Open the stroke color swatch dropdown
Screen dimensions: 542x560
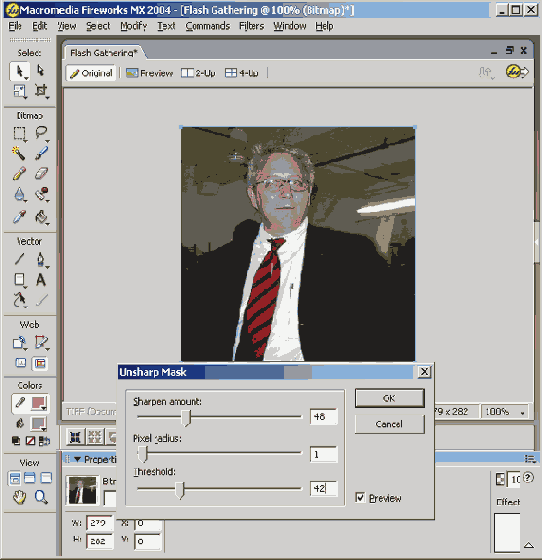tap(39, 403)
